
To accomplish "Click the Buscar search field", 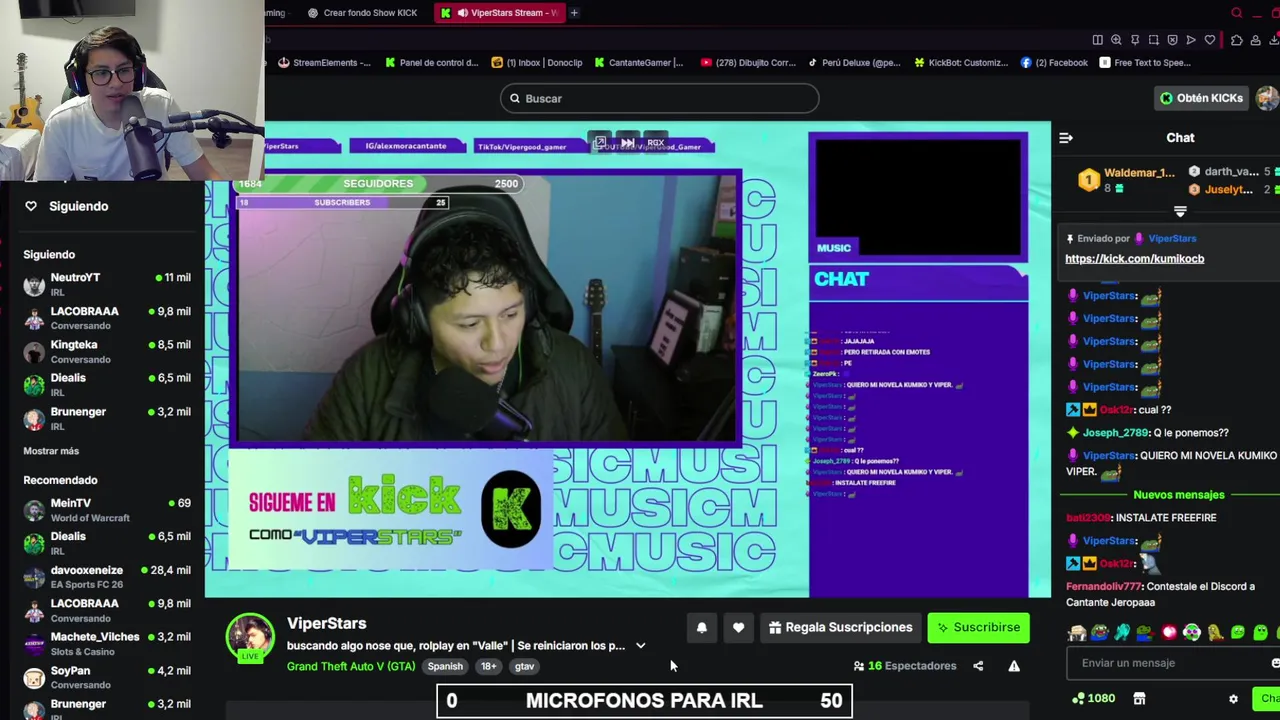I will click(660, 98).
